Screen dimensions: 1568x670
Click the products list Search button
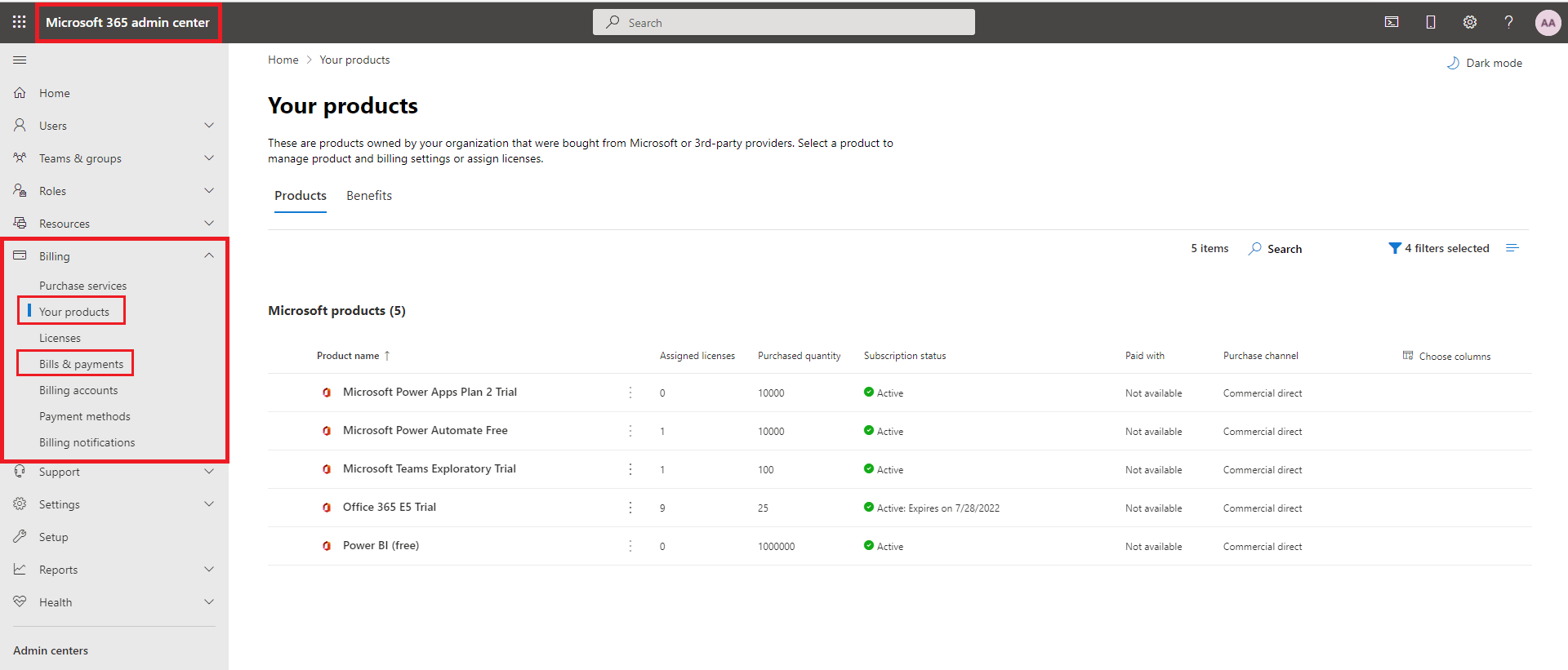(1275, 249)
